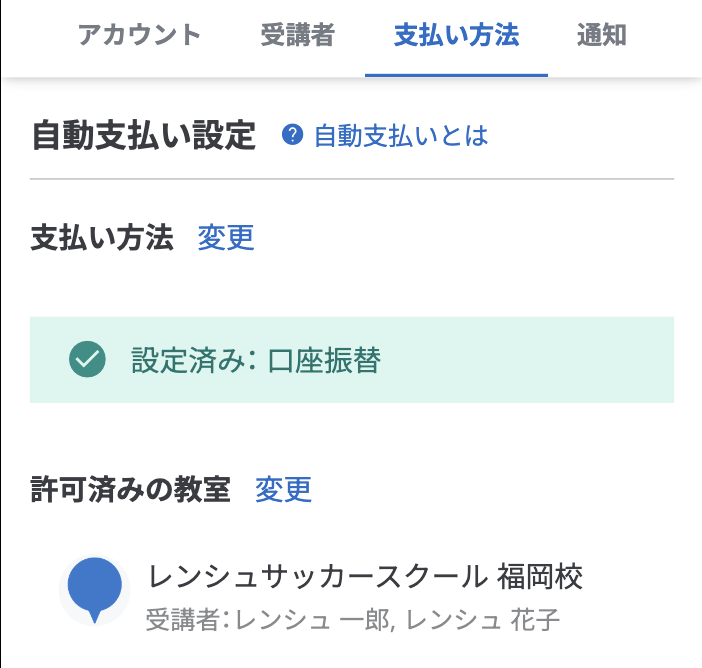The height and width of the screenshot is (668, 702).
Task: Click the 支払い方法 section heading
Action: tap(102, 238)
